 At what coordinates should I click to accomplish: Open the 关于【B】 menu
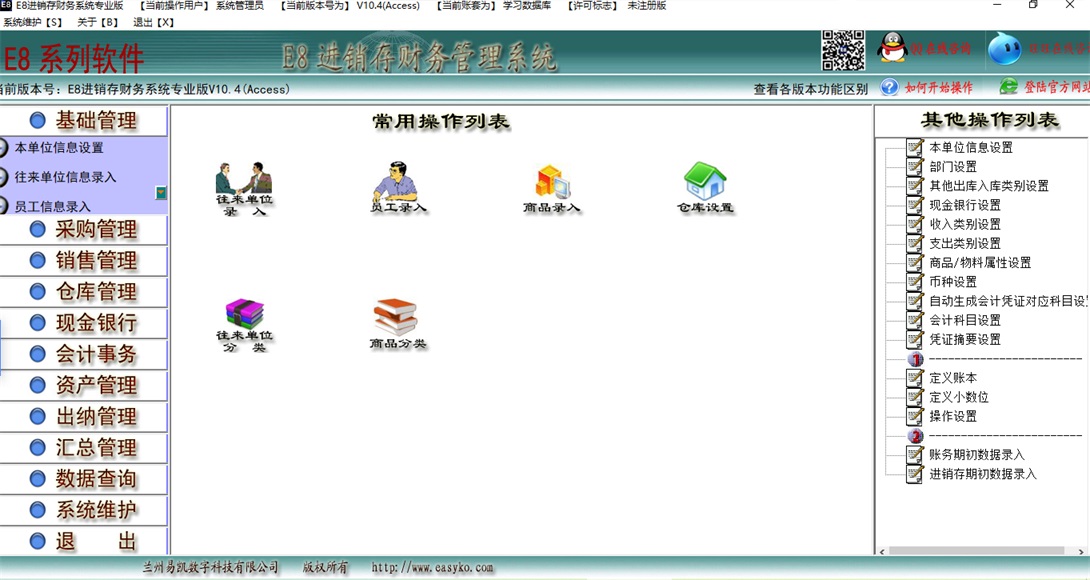tap(98, 22)
